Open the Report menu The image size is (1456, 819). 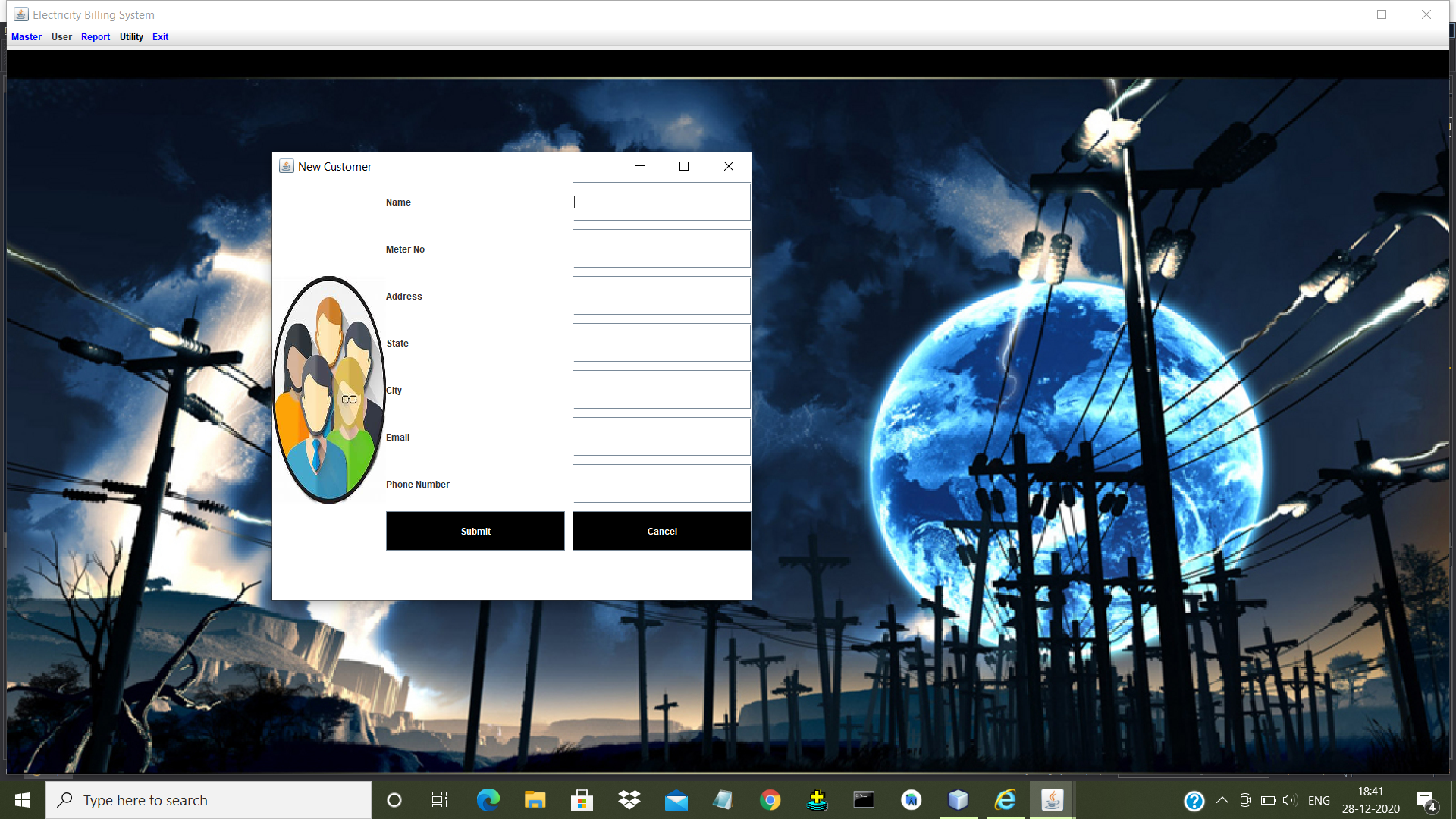[96, 36]
